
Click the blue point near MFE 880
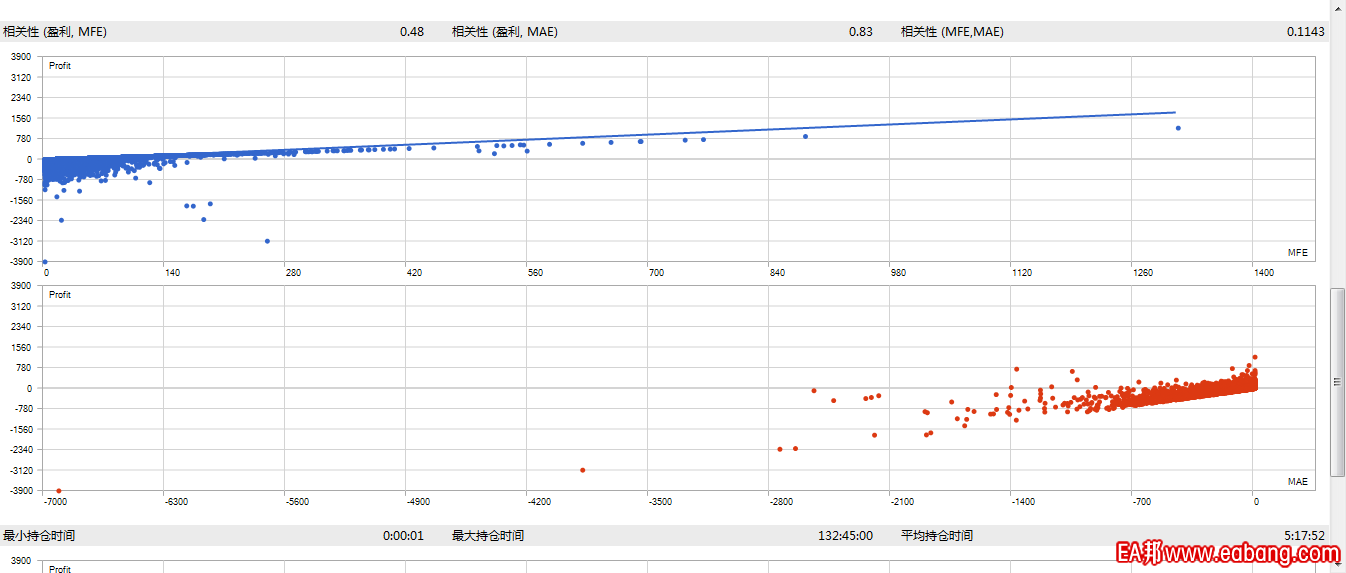pos(805,137)
